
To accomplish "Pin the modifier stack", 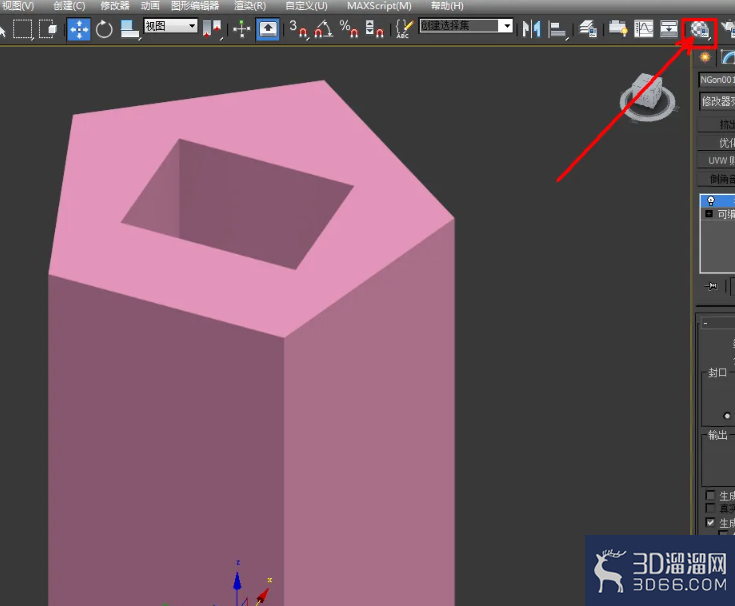I will 711,286.
